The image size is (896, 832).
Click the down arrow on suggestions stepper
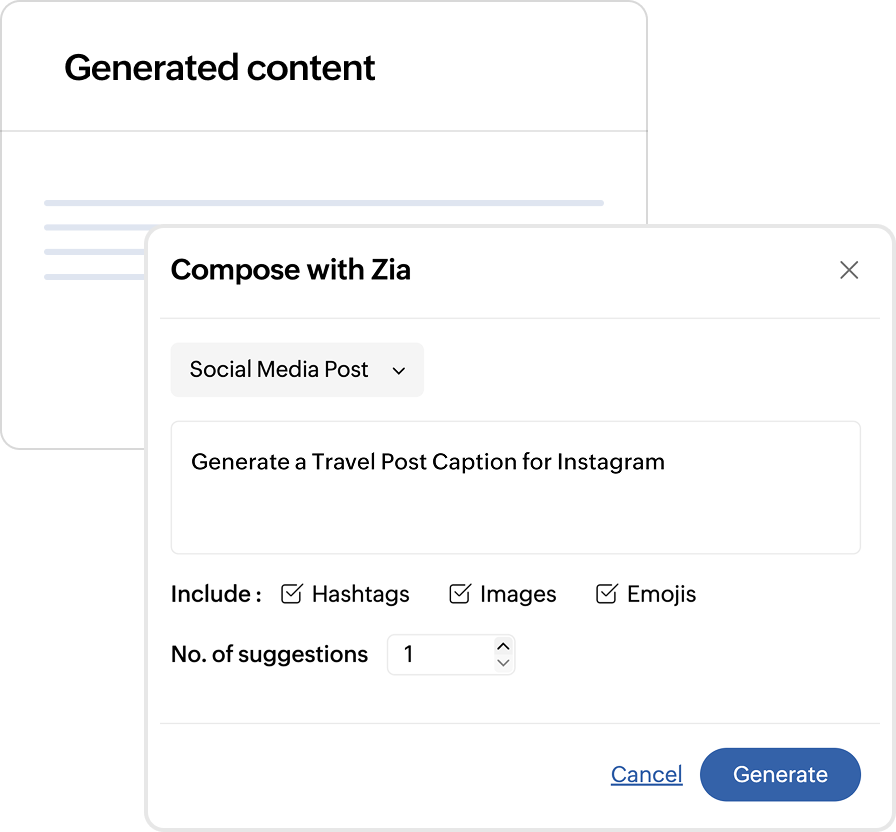(503, 663)
